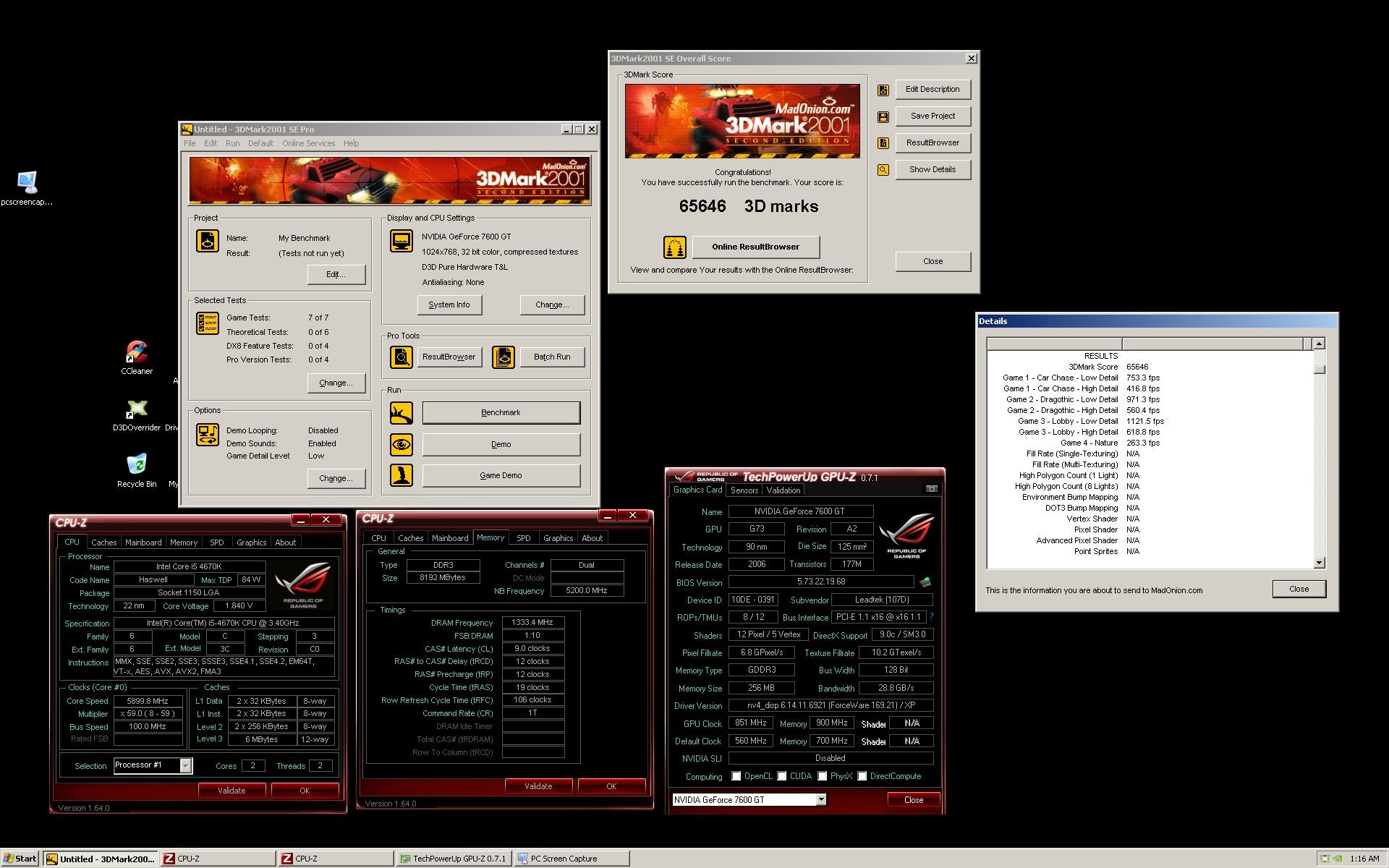
Task: Click the Save Project floppy icon
Action: tap(883, 116)
